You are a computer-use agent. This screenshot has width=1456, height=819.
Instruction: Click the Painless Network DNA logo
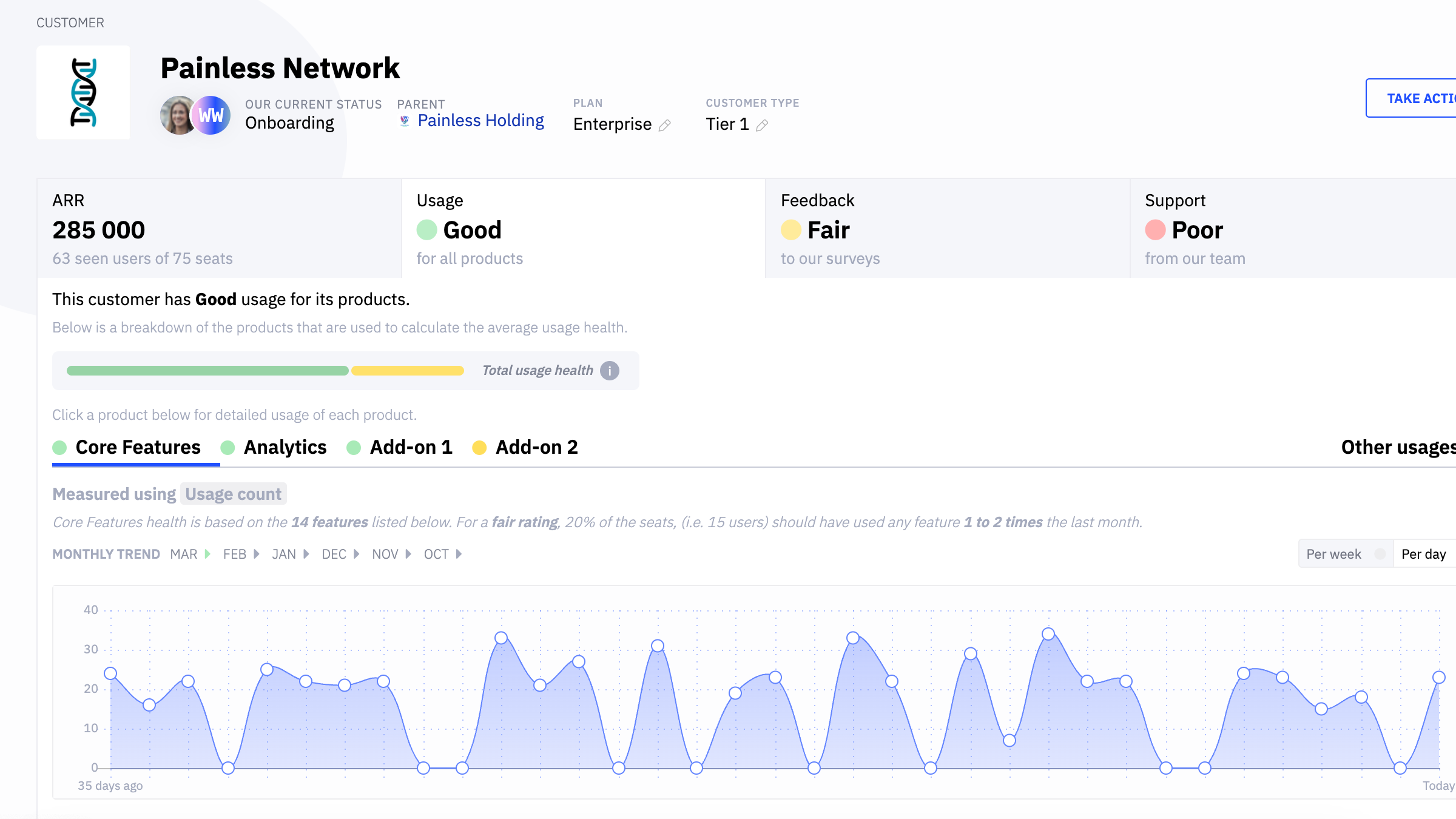pos(83,92)
